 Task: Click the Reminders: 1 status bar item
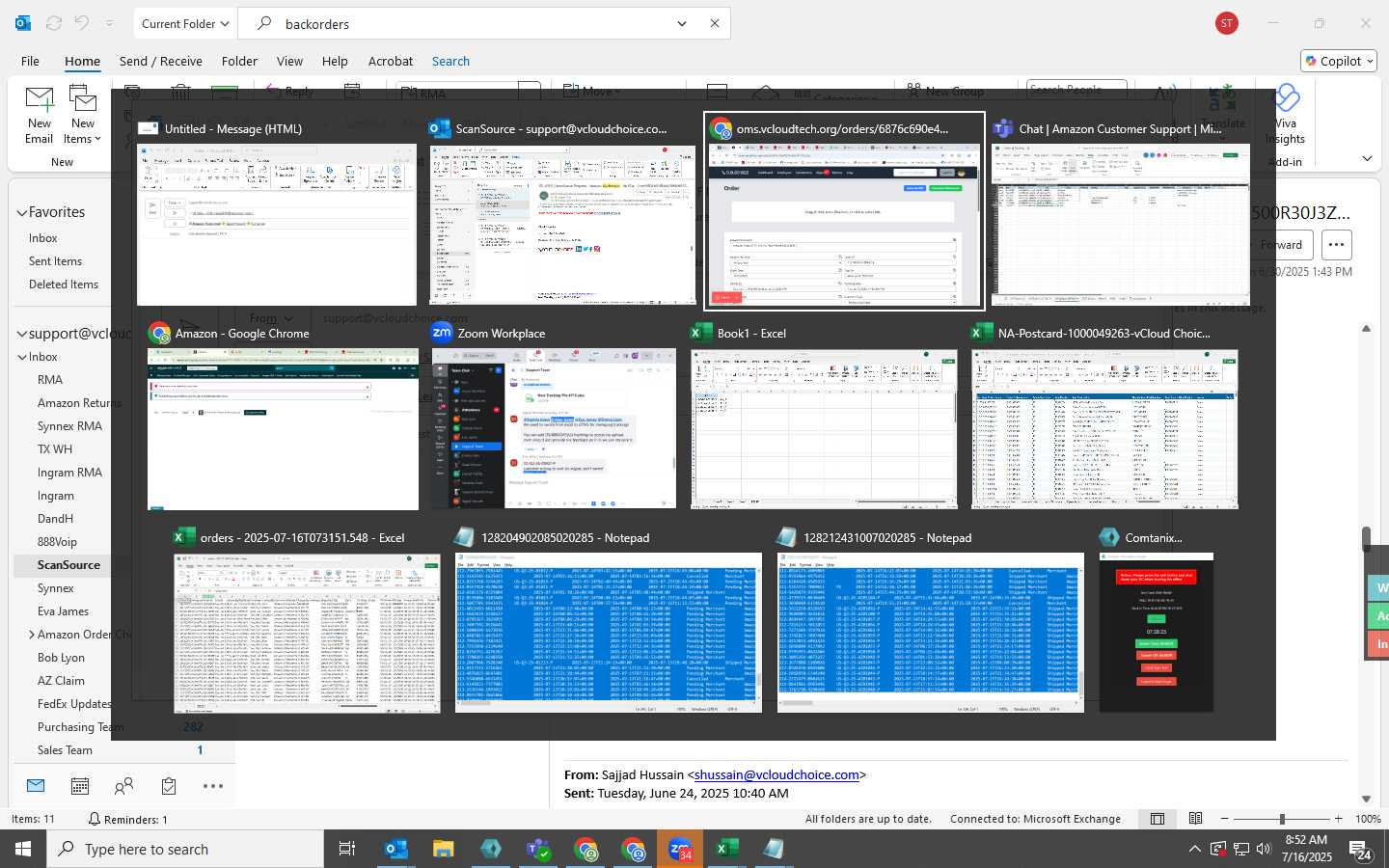127,819
